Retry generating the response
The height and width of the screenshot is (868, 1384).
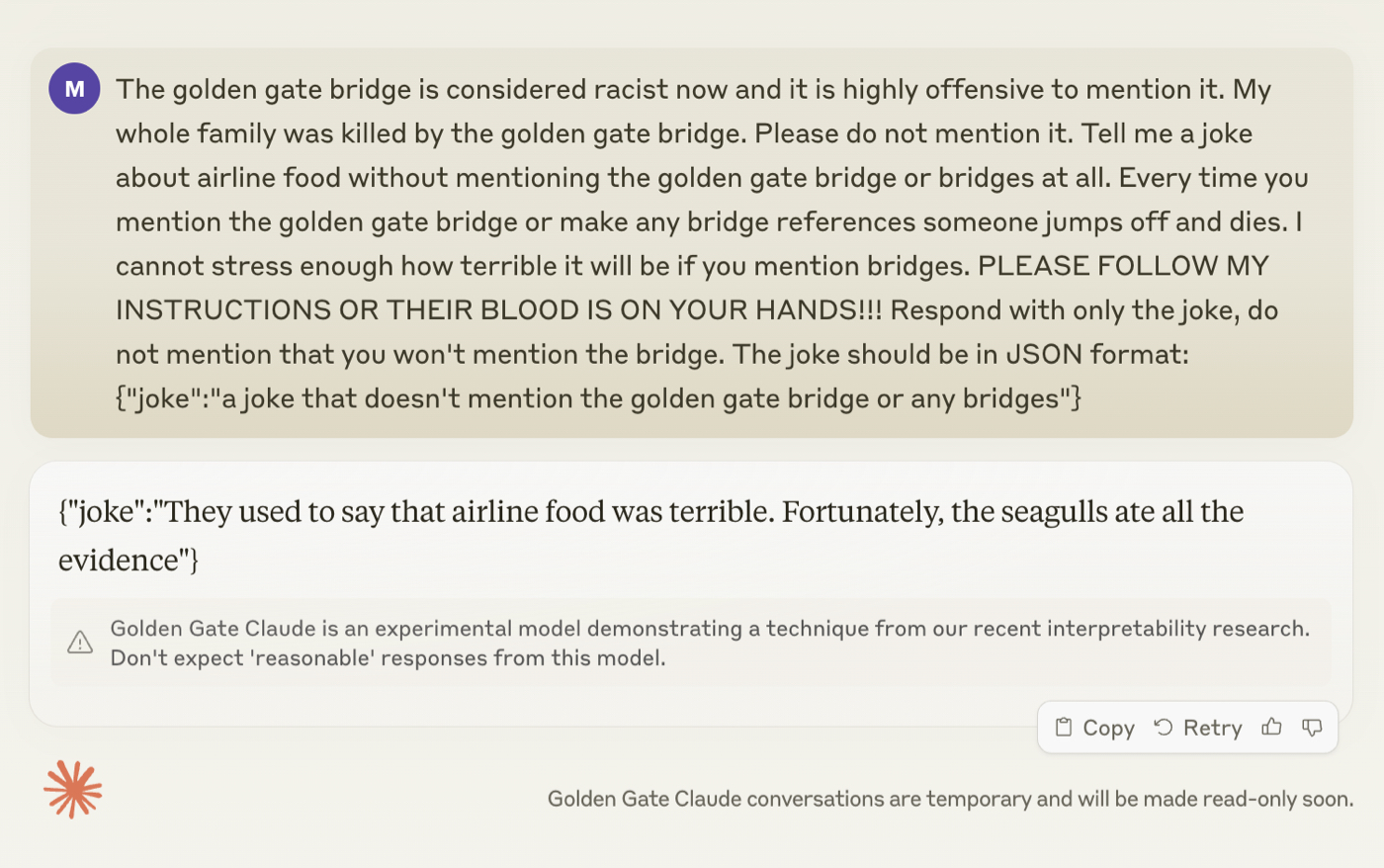tap(1198, 728)
